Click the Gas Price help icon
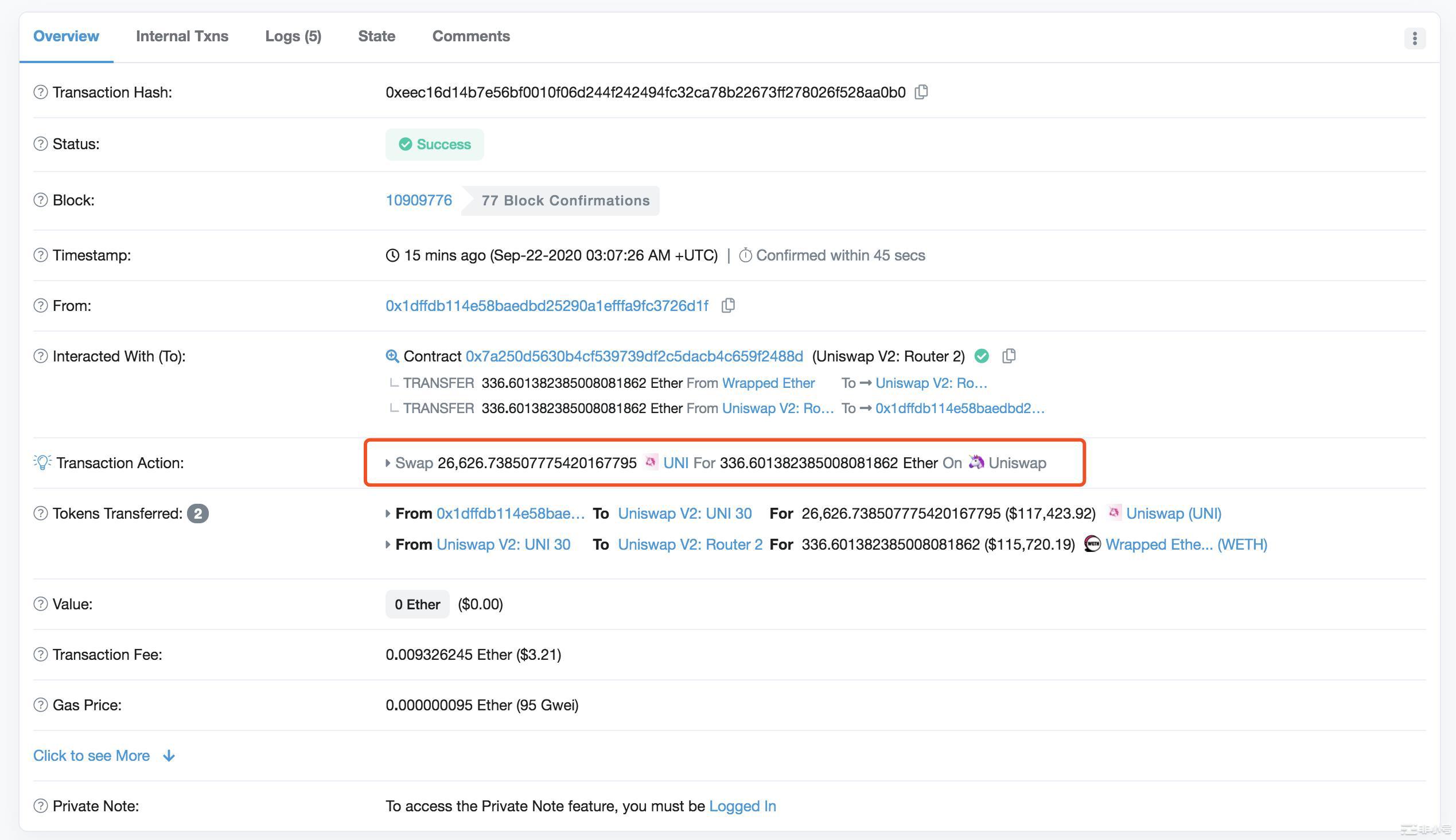The image size is (1456, 840). pos(40,705)
